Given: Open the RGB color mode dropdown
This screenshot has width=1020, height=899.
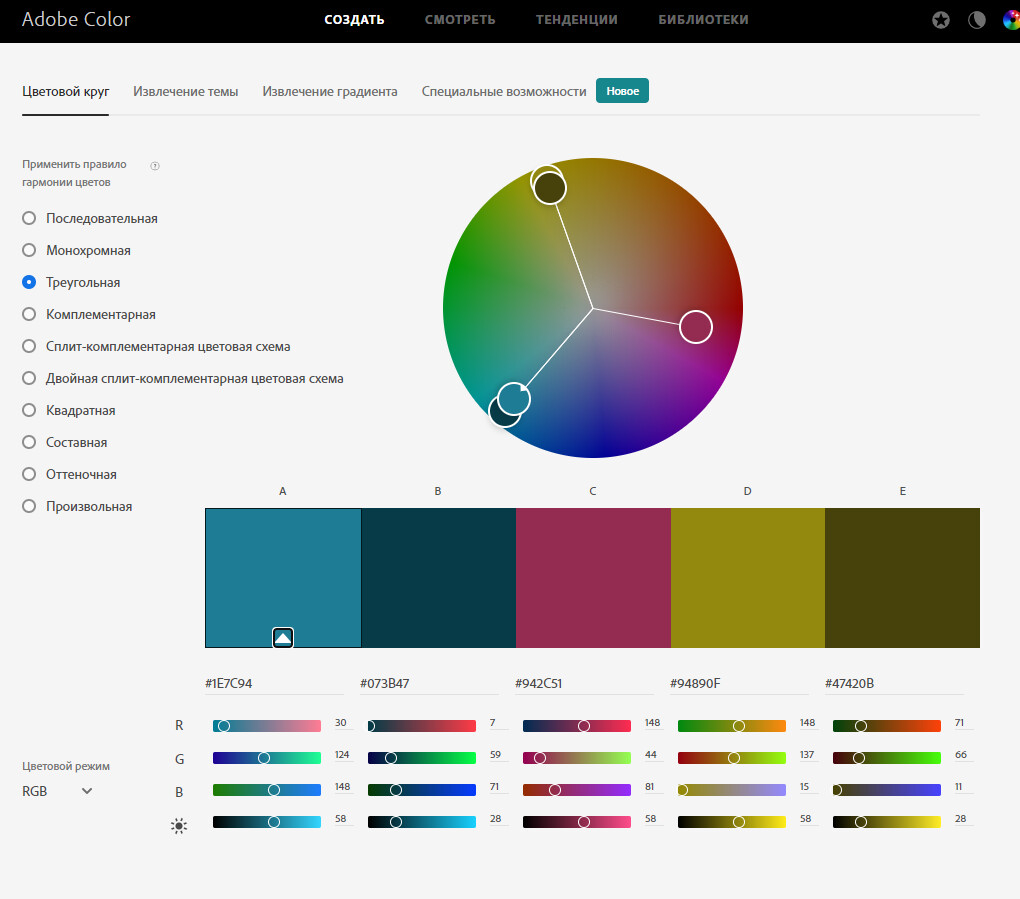Looking at the screenshot, I should (x=57, y=791).
